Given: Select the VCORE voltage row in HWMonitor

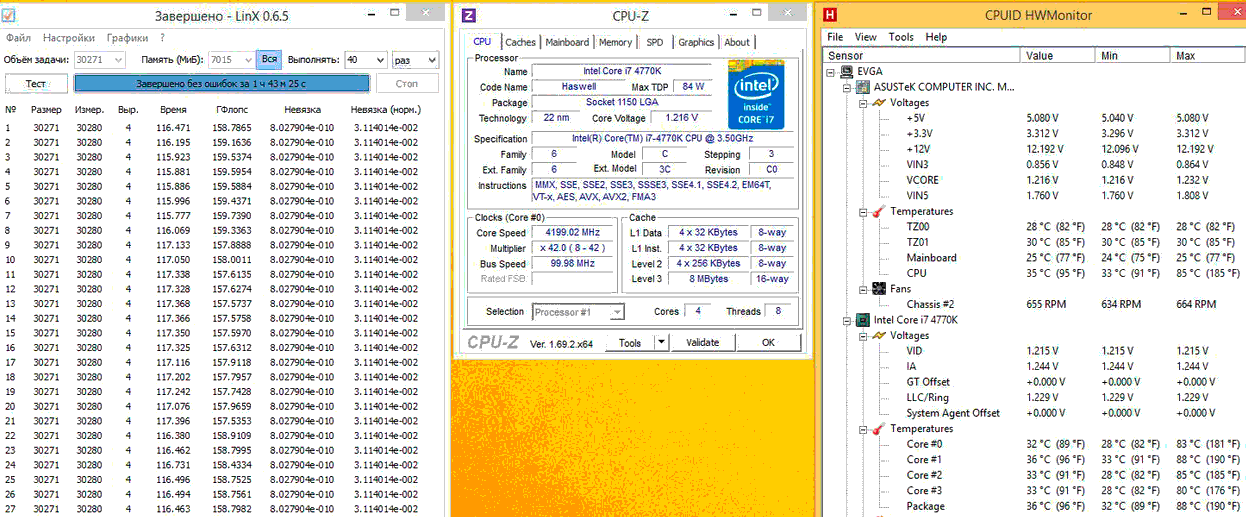Looking at the screenshot, I should [1034, 180].
